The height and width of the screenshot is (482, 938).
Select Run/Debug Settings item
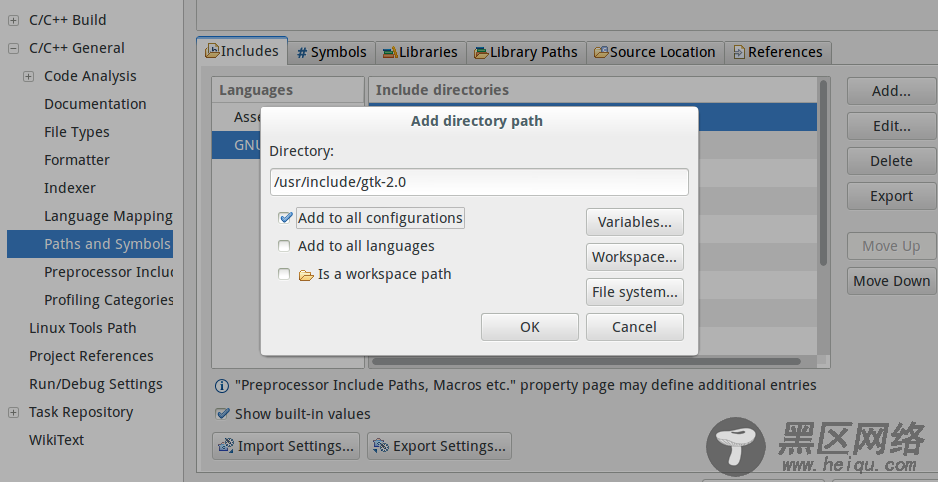(96, 385)
